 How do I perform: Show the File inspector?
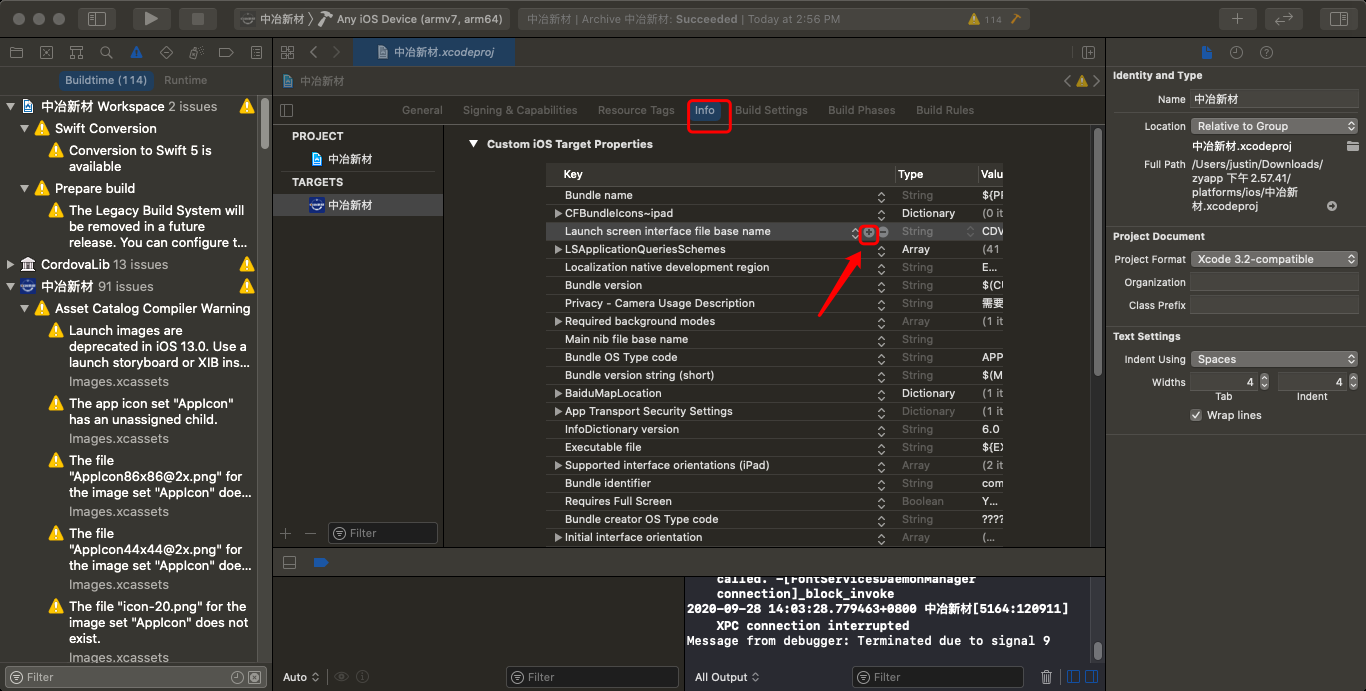click(x=1207, y=52)
